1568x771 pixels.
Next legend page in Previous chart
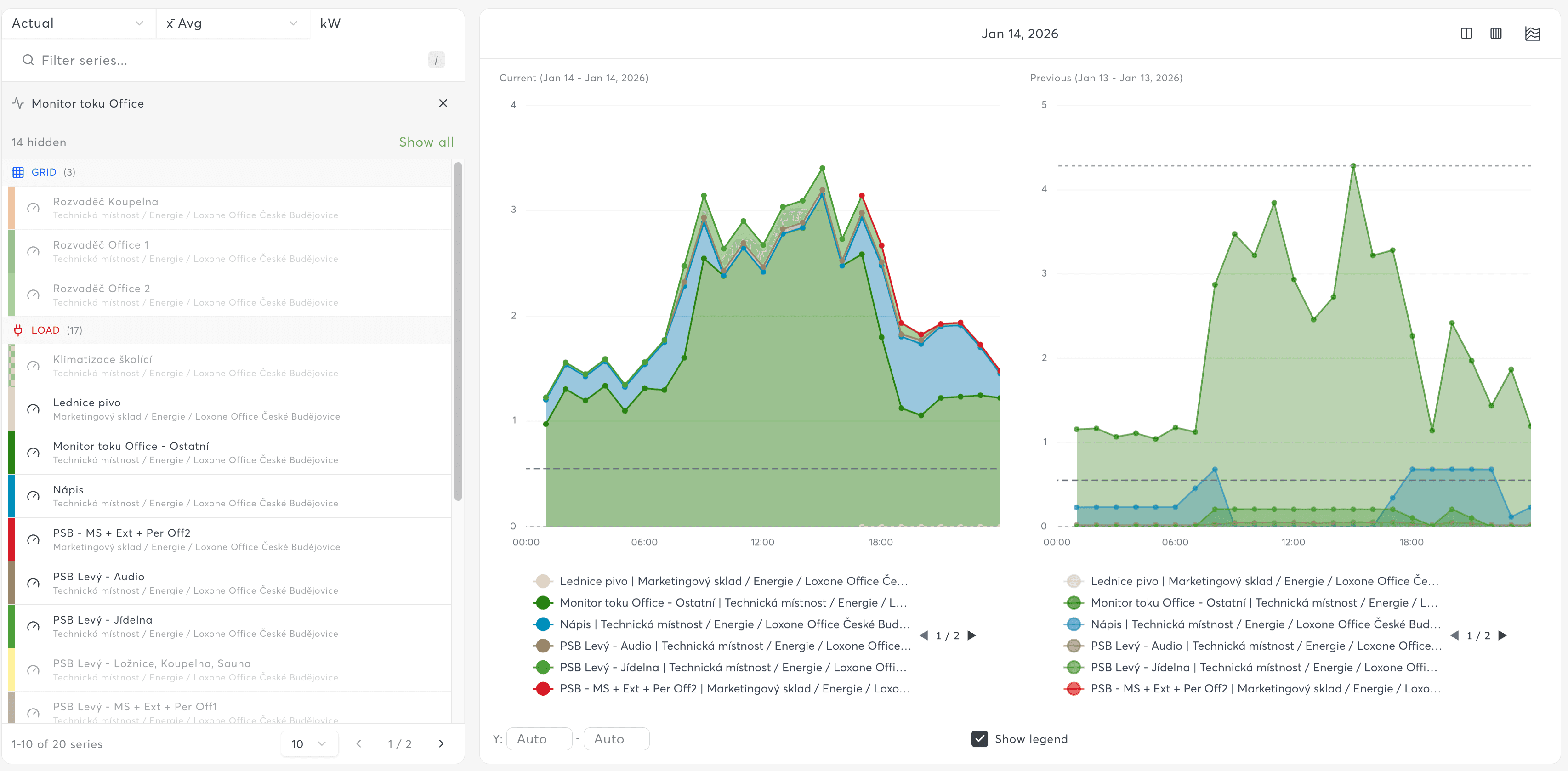click(x=1503, y=635)
